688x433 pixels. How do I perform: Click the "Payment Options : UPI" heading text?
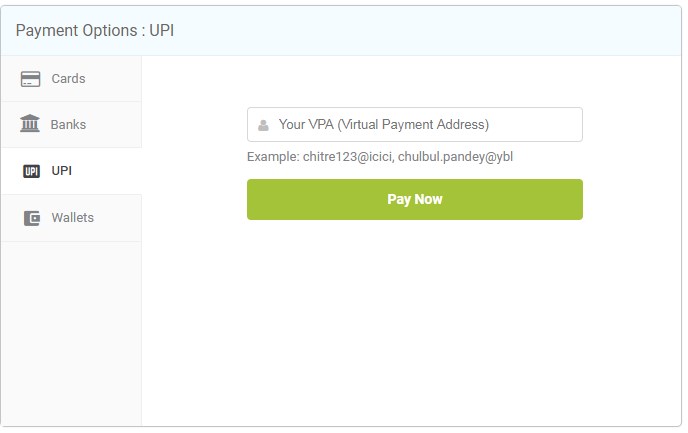coord(95,31)
